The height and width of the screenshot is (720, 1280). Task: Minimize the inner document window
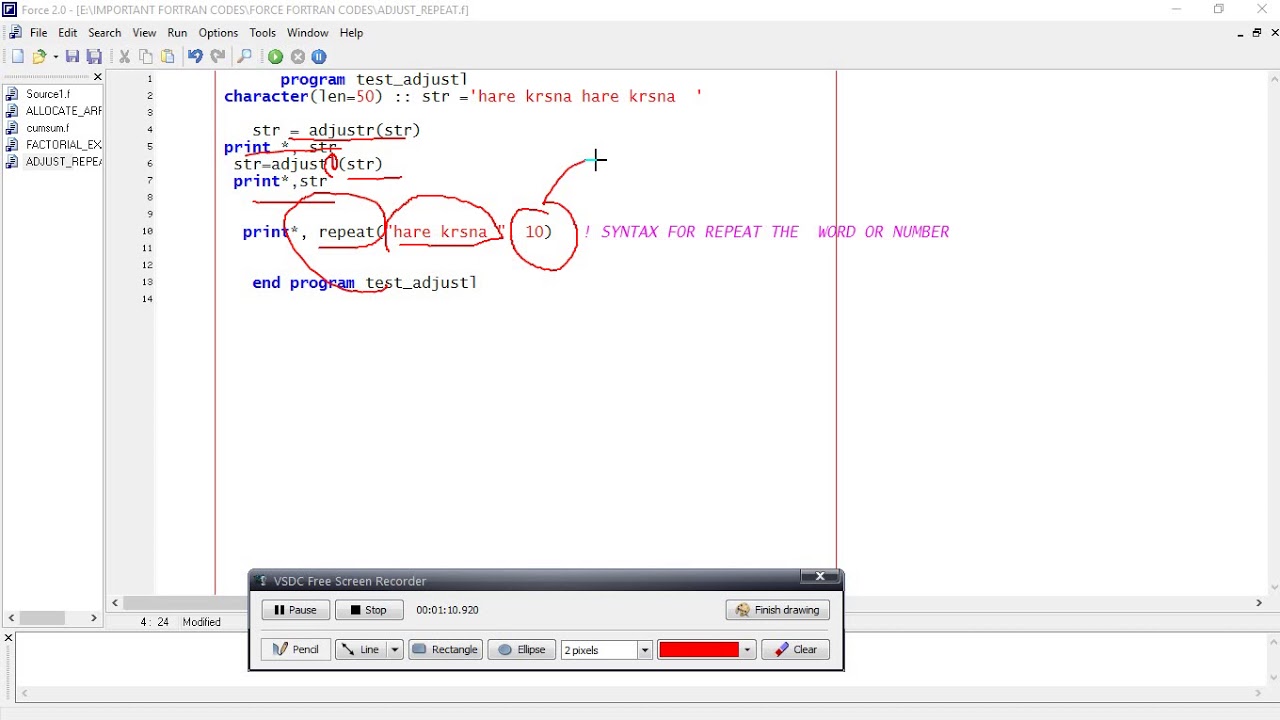click(x=1240, y=33)
